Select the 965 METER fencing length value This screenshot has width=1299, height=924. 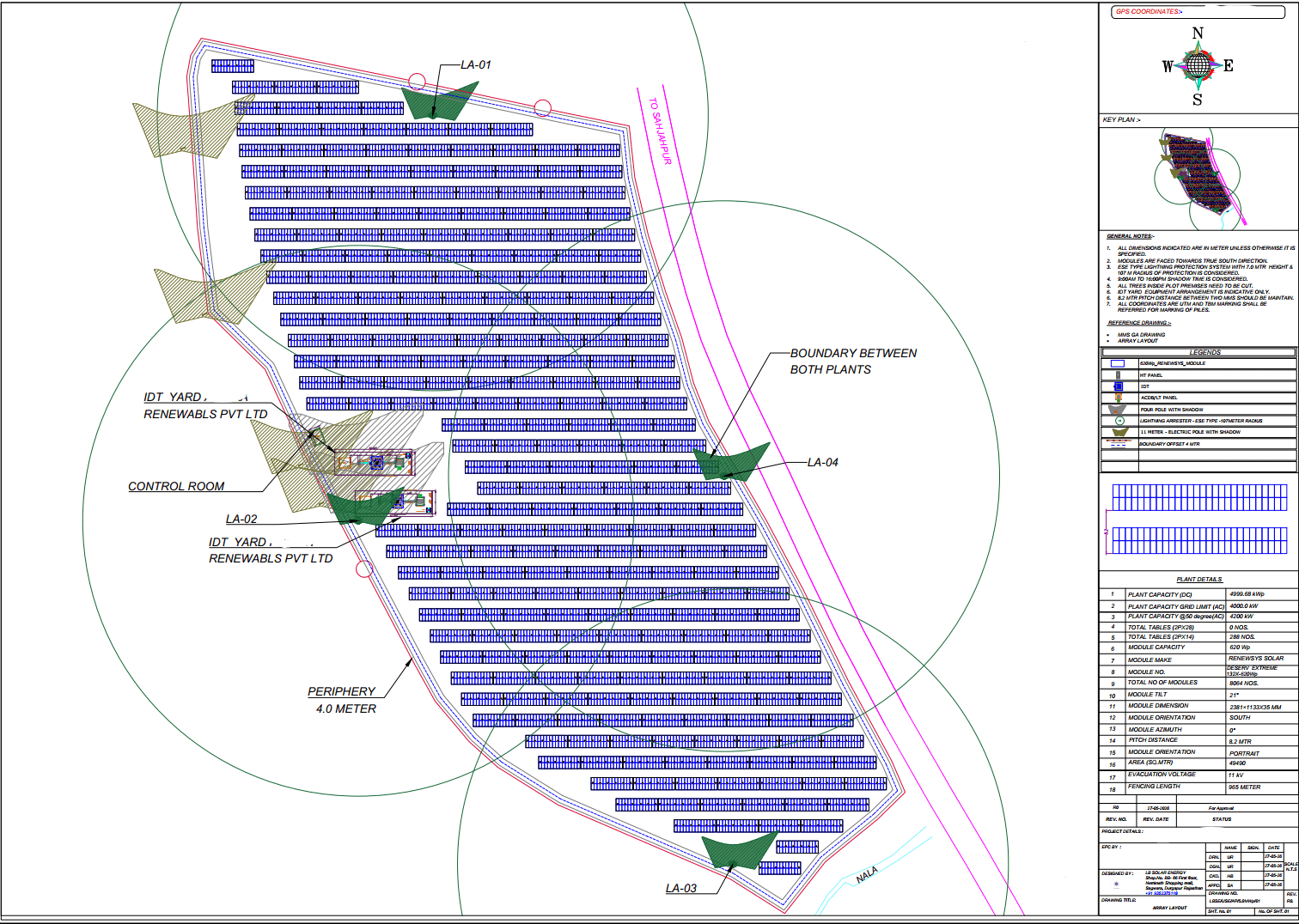1245,787
